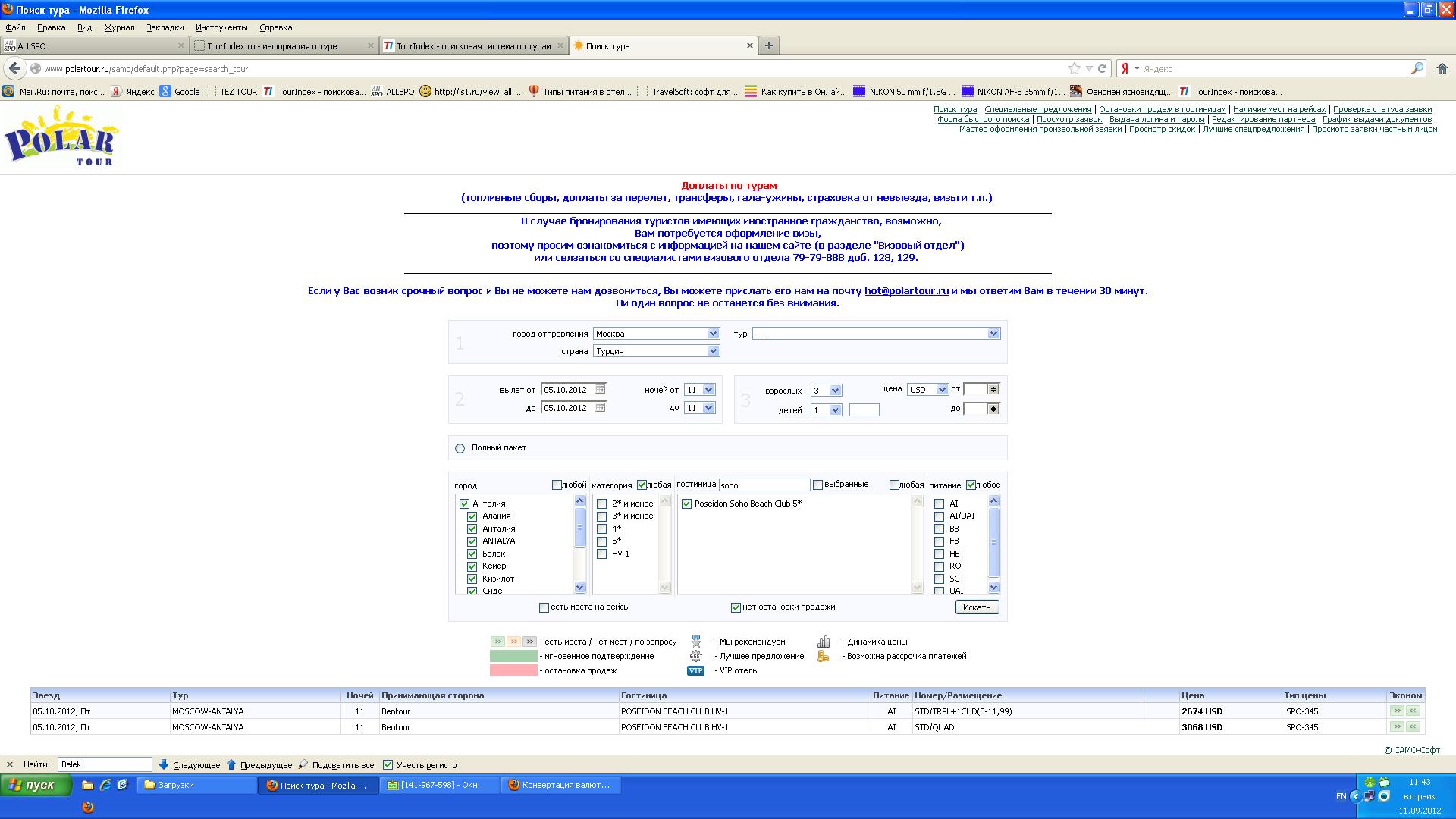Click Find Next arrow in find bar

pos(164,764)
